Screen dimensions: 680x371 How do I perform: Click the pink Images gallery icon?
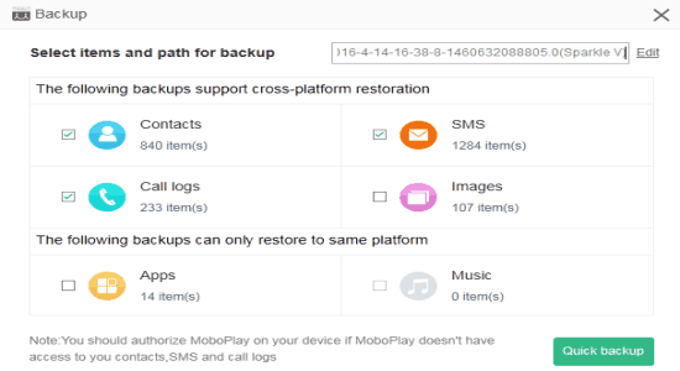point(418,197)
